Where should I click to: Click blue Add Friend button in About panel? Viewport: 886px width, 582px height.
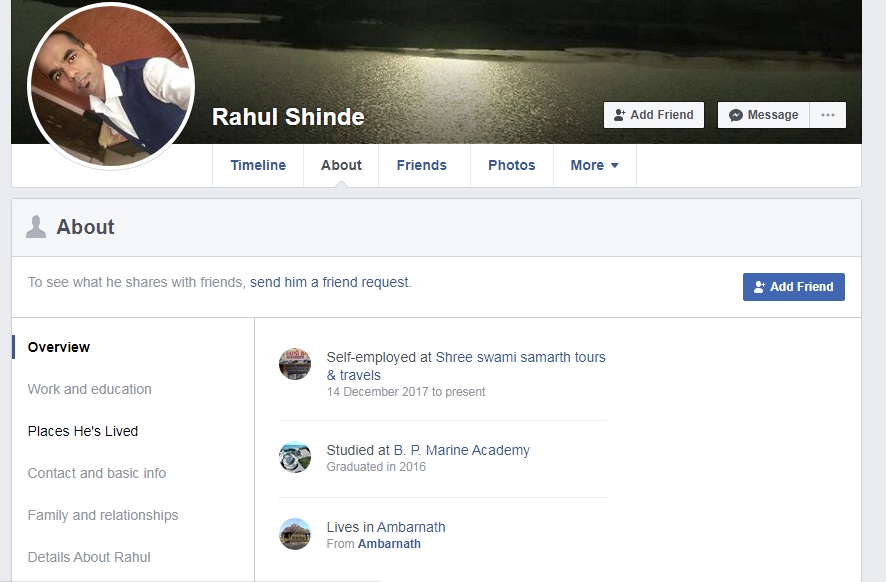[793, 287]
